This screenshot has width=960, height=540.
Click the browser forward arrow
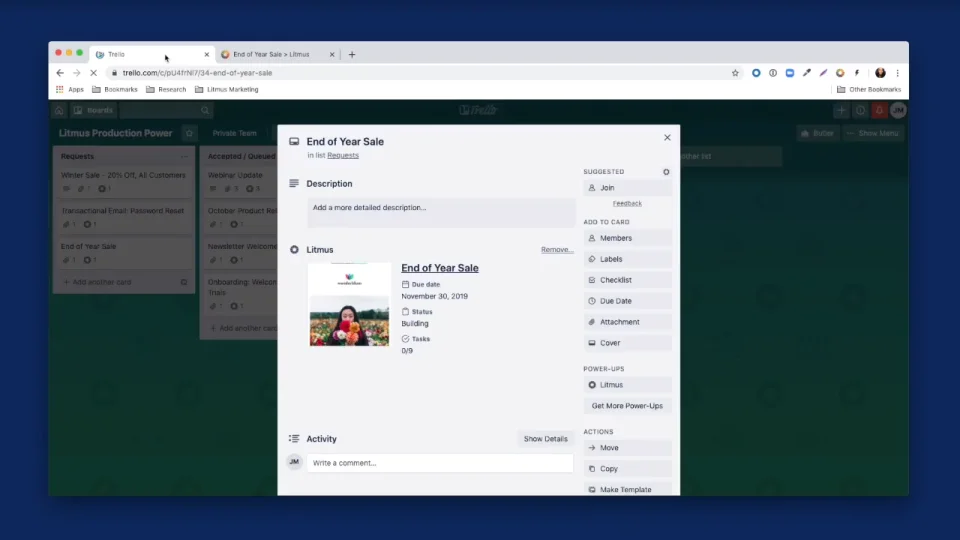pyautogui.click(x=77, y=73)
